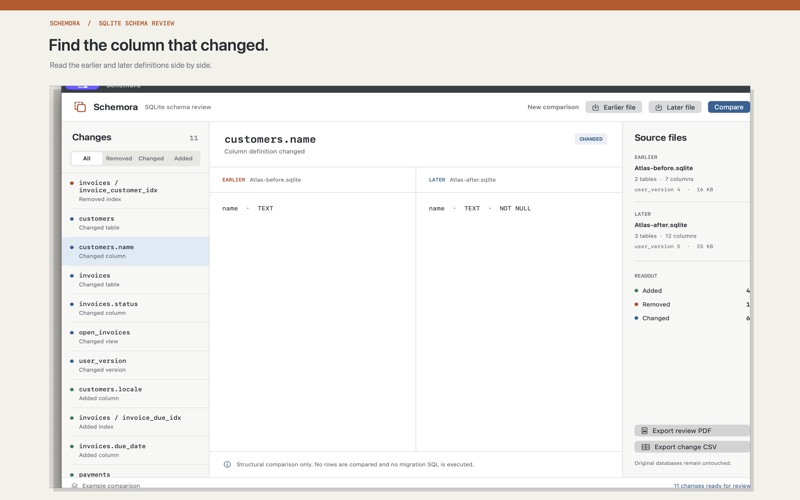This screenshot has width=800, height=500.
Task: Open the 11 changes ready for review link
Action: click(x=712, y=486)
